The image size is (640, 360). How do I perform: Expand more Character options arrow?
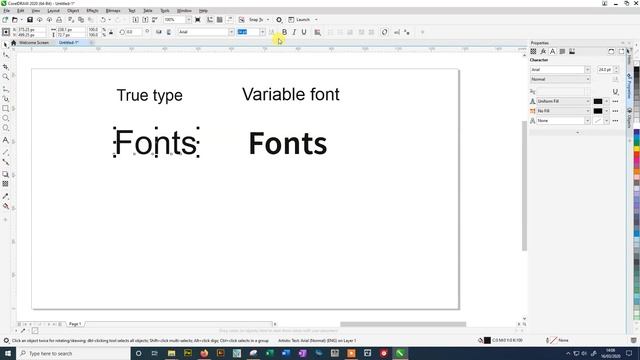[577, 132]
